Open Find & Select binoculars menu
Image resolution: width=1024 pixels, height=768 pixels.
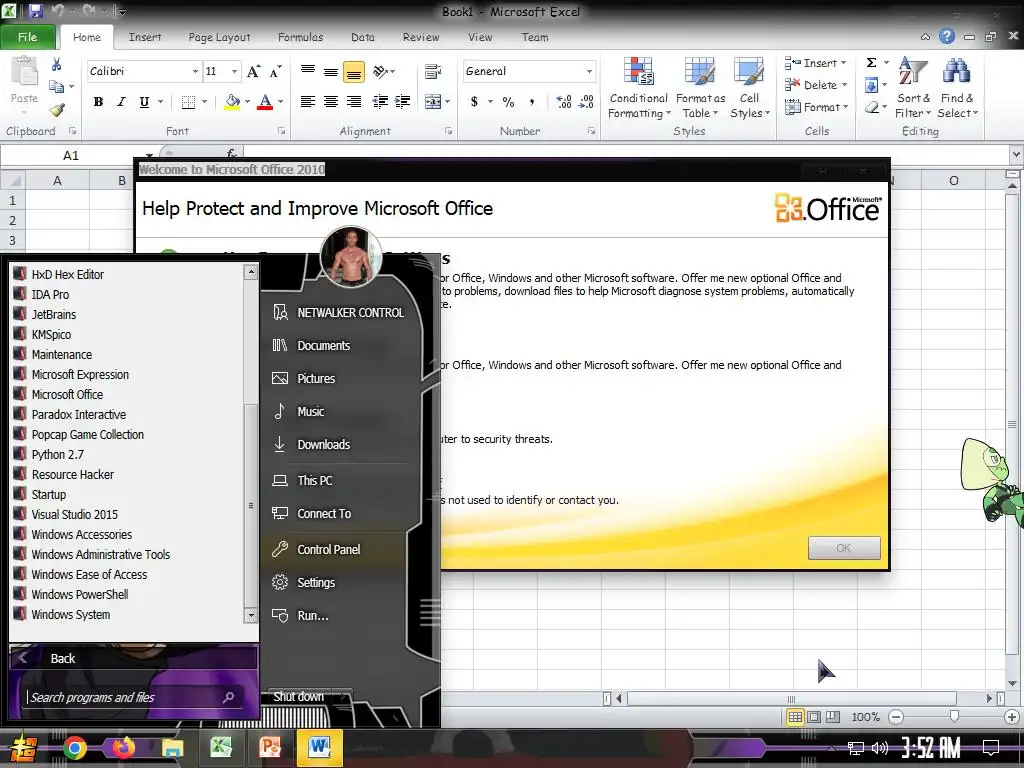[957, 88]
